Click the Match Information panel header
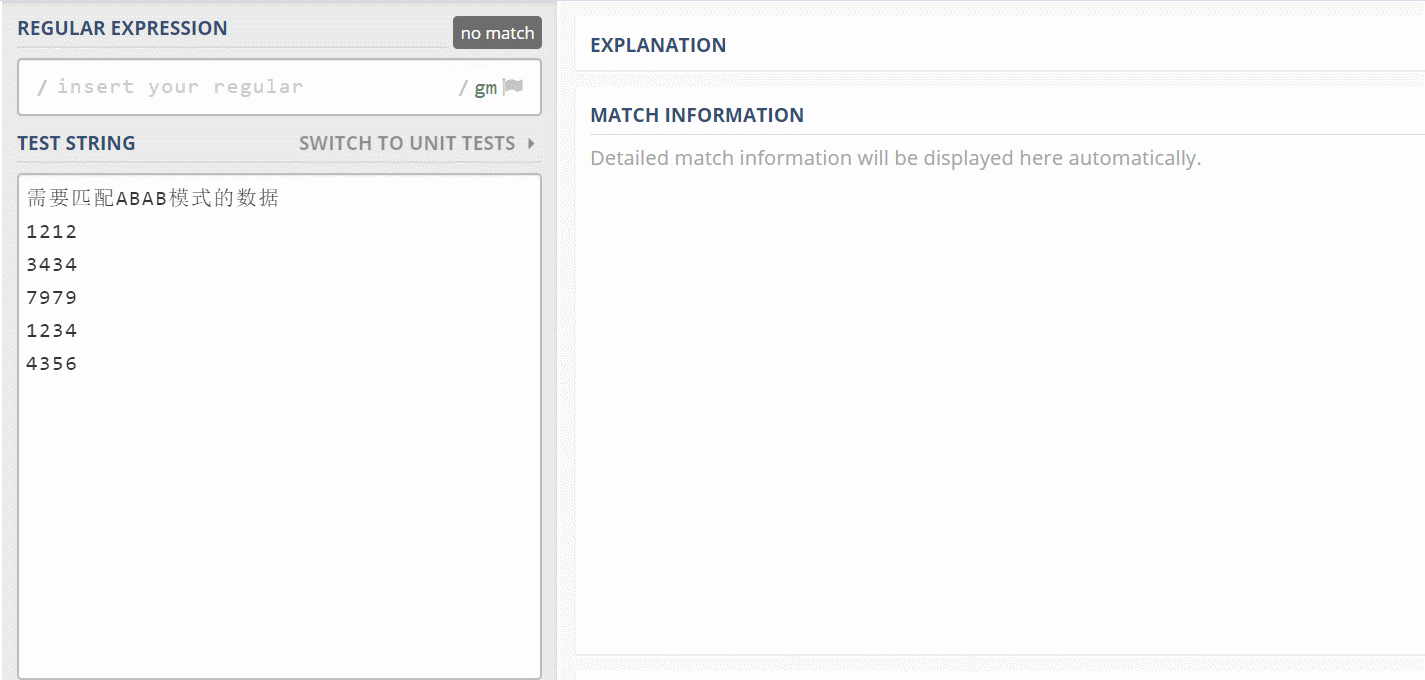Viewport: 1425px width, 680px height. (x=697, y=115)
